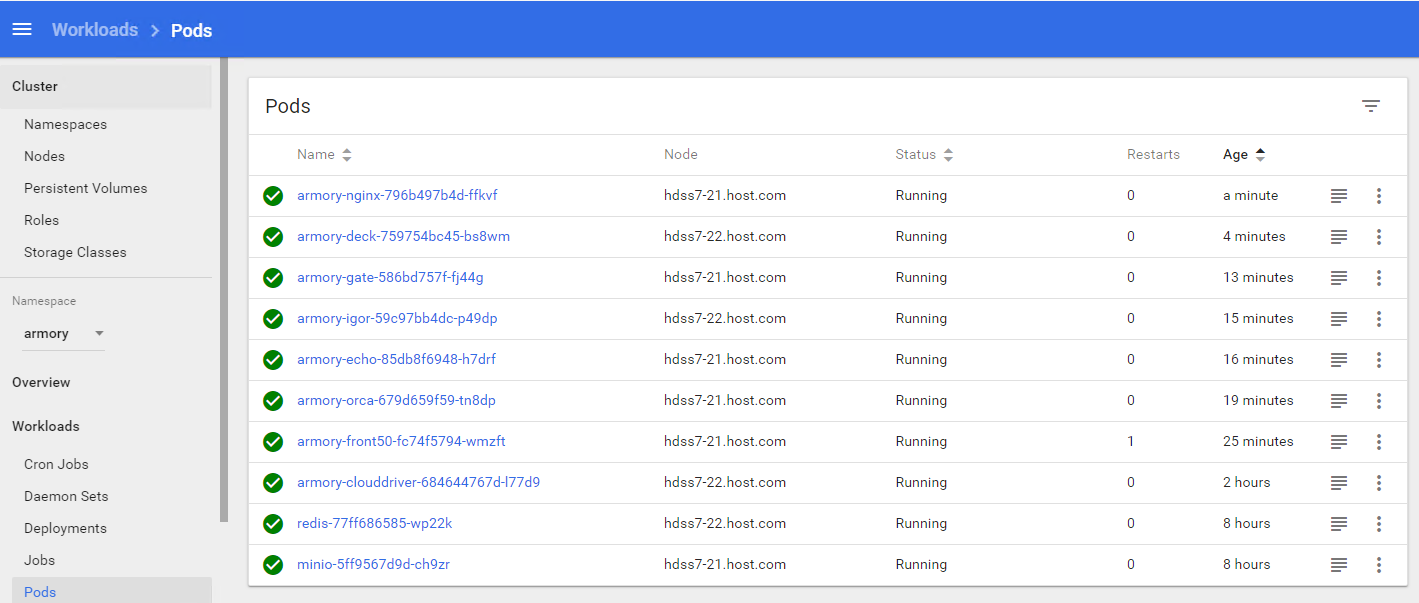Open more options for minio pod

coord(1379,565)
